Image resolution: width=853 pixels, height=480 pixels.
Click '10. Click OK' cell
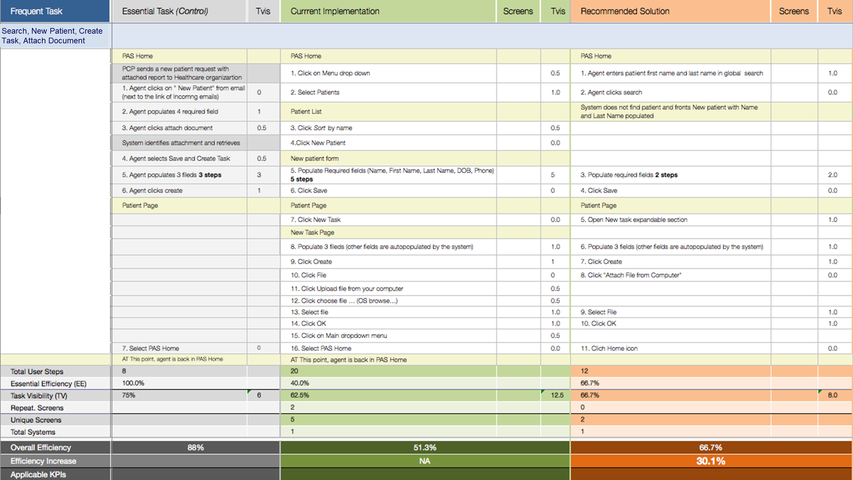point(670,323)
